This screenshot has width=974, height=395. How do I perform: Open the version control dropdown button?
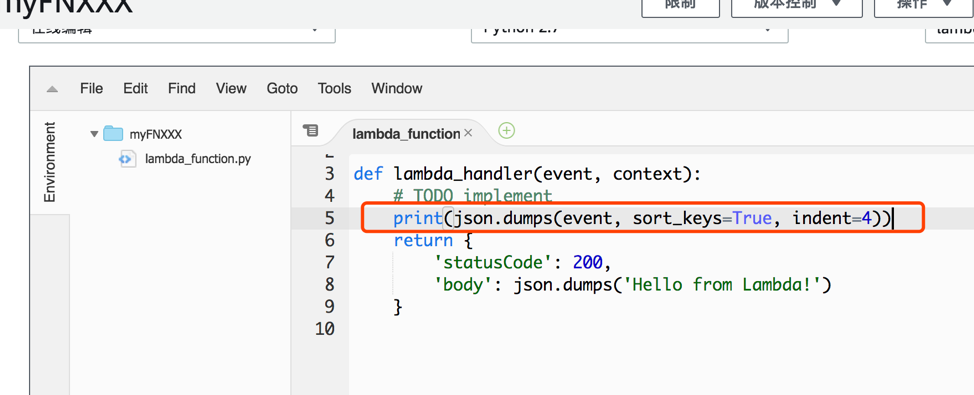tap(796, 6)
